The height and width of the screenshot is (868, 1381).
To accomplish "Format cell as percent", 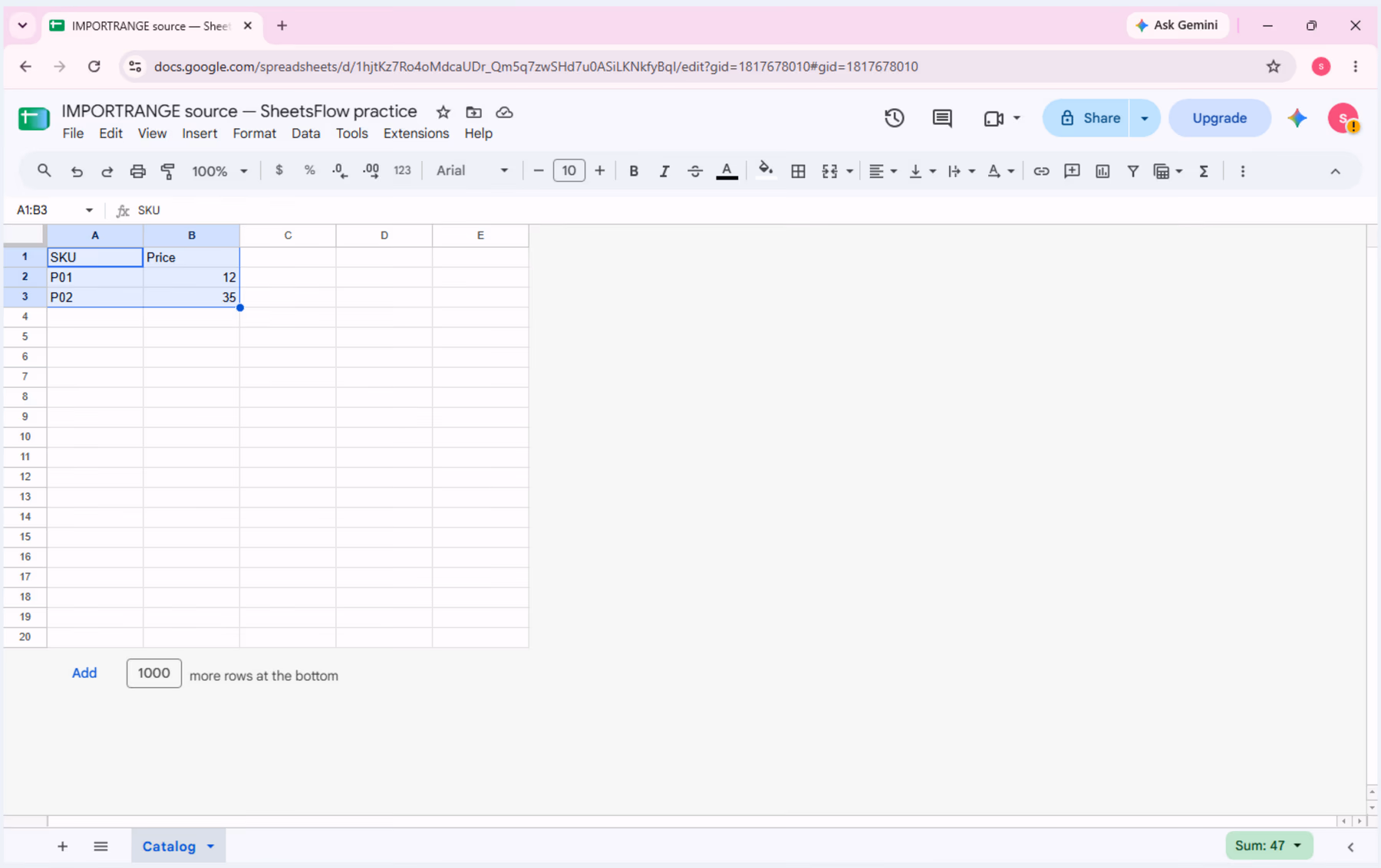I will tap(309, 171).
